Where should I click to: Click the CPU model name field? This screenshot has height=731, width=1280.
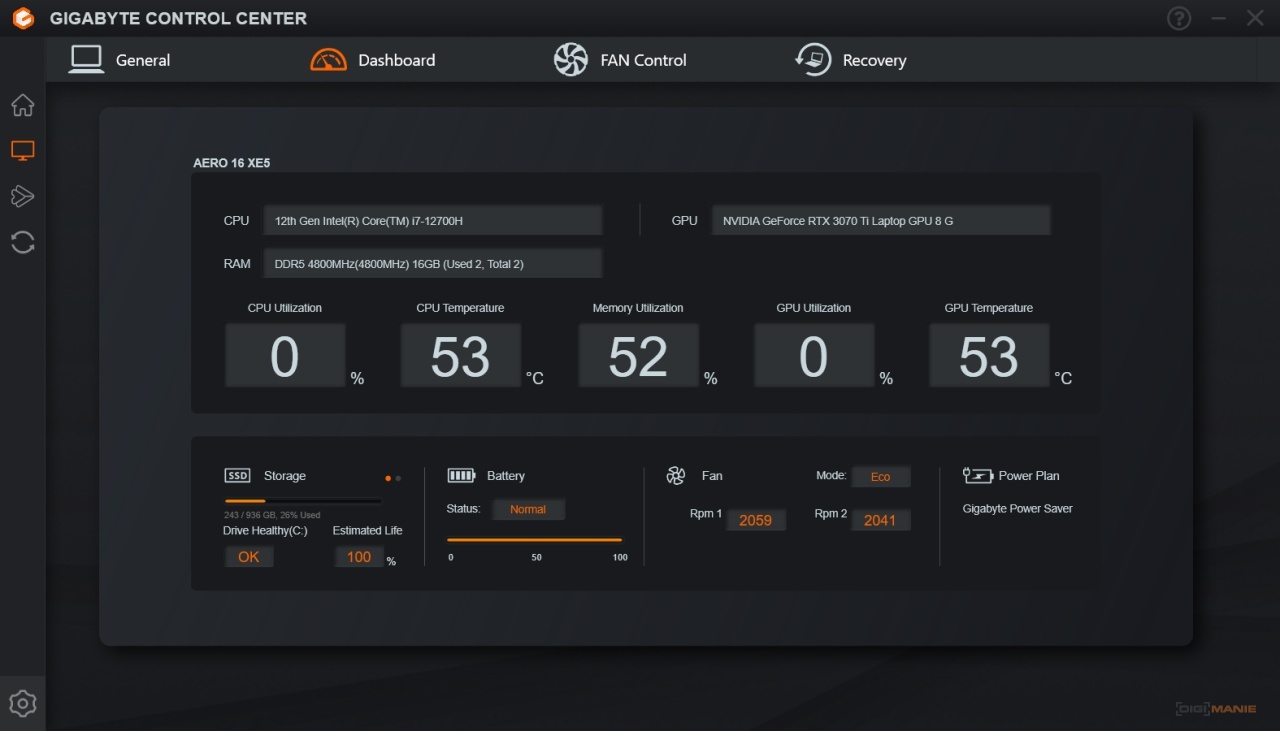[432, 221]
